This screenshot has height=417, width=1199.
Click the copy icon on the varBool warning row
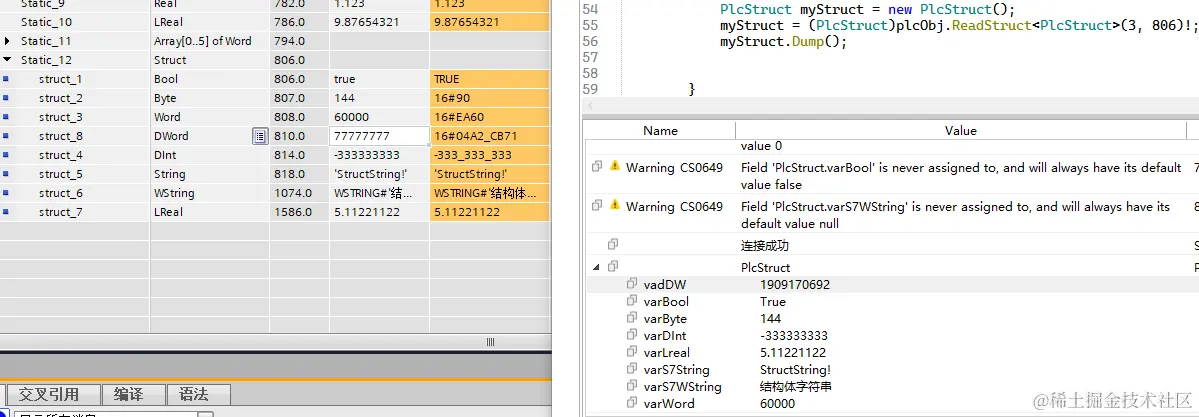point(597,167)
